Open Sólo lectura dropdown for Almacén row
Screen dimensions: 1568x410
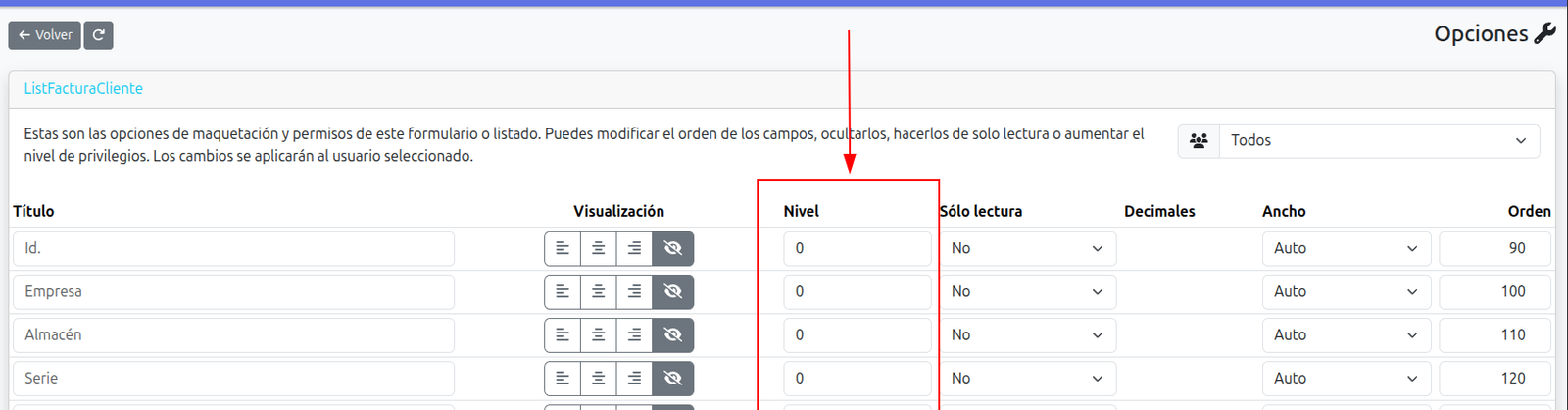coord(1028,334)
